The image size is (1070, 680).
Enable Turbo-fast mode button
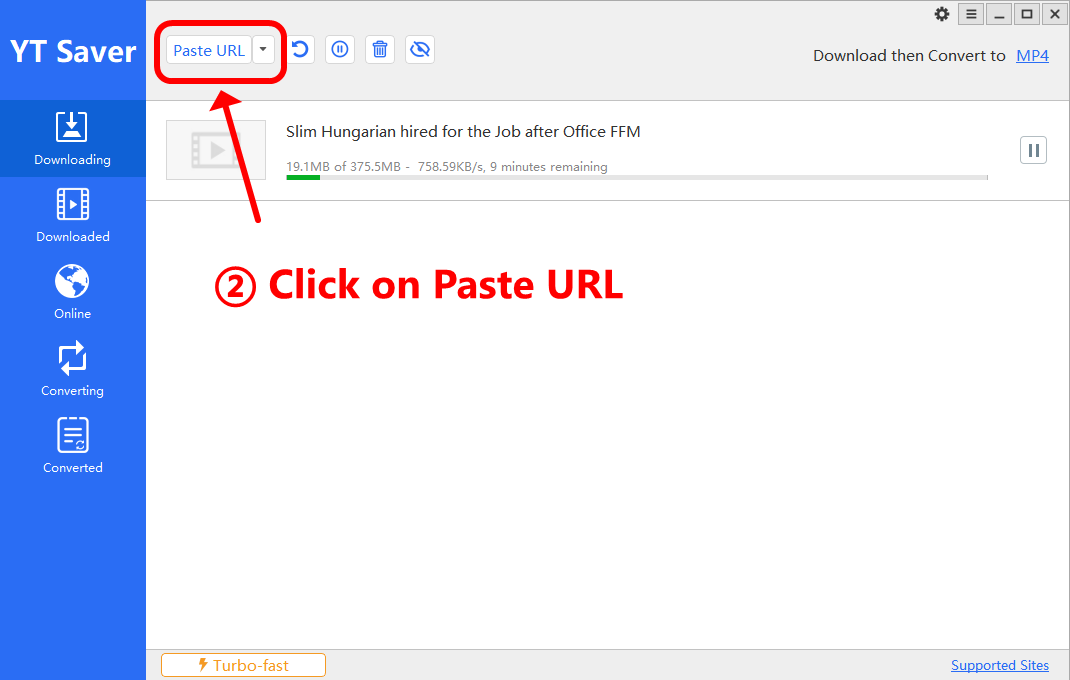244,665
